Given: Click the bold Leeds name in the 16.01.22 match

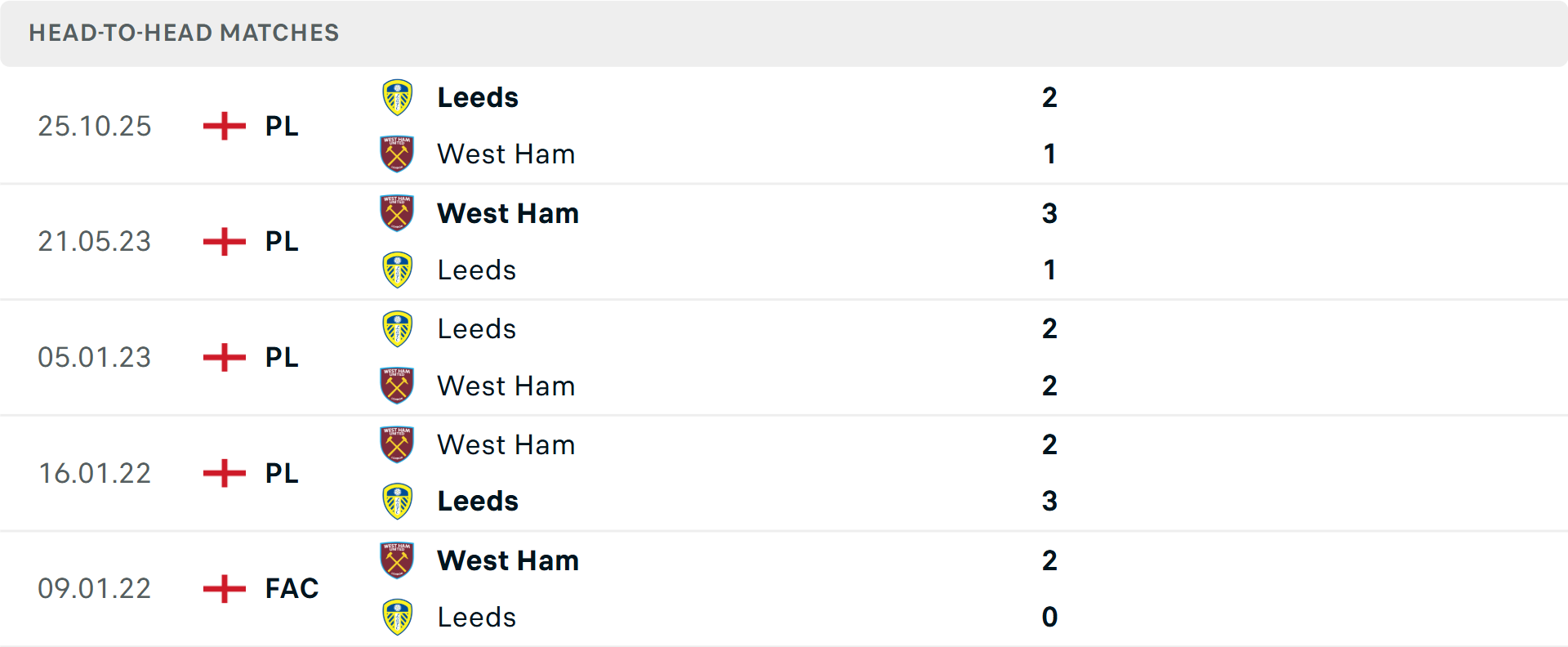Looking at the screenshot, I should (478, 501).
